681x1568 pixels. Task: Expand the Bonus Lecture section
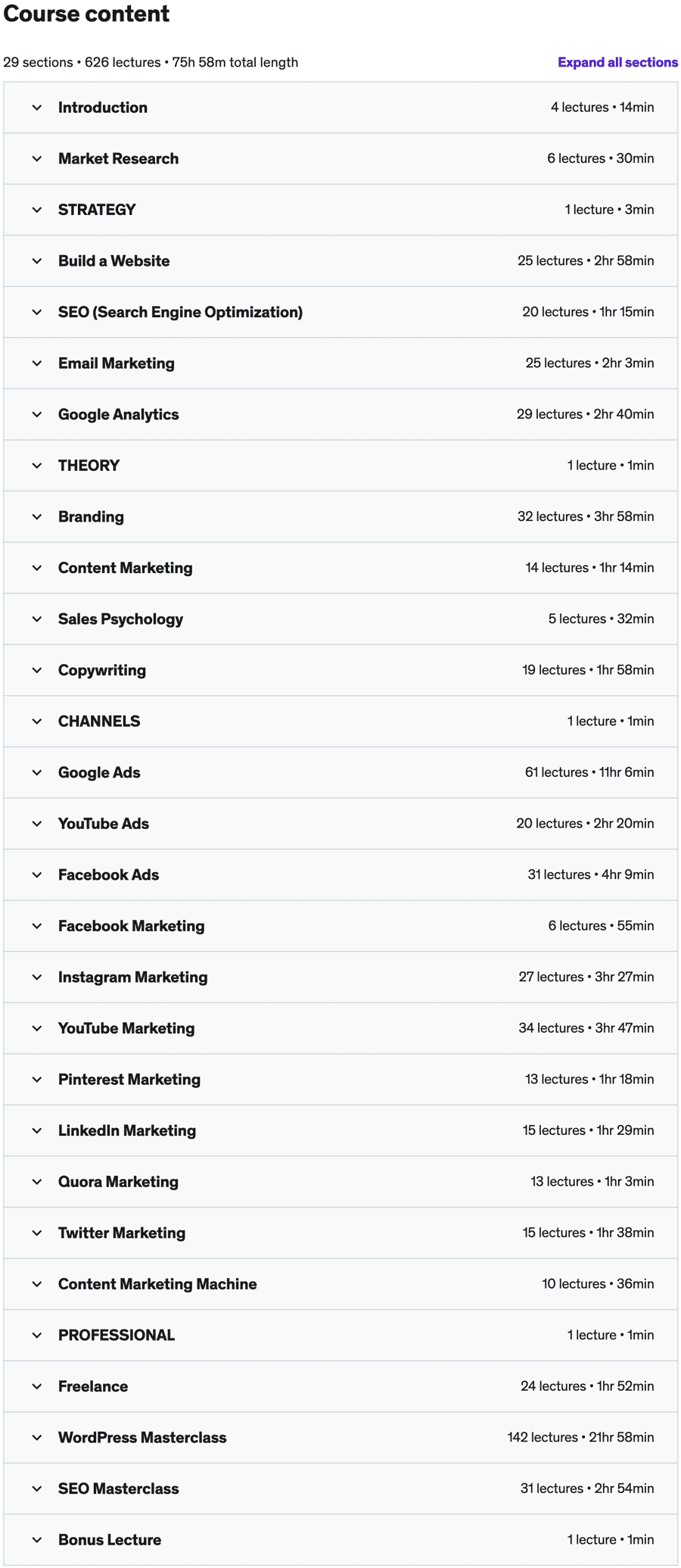pos(110,1540)
